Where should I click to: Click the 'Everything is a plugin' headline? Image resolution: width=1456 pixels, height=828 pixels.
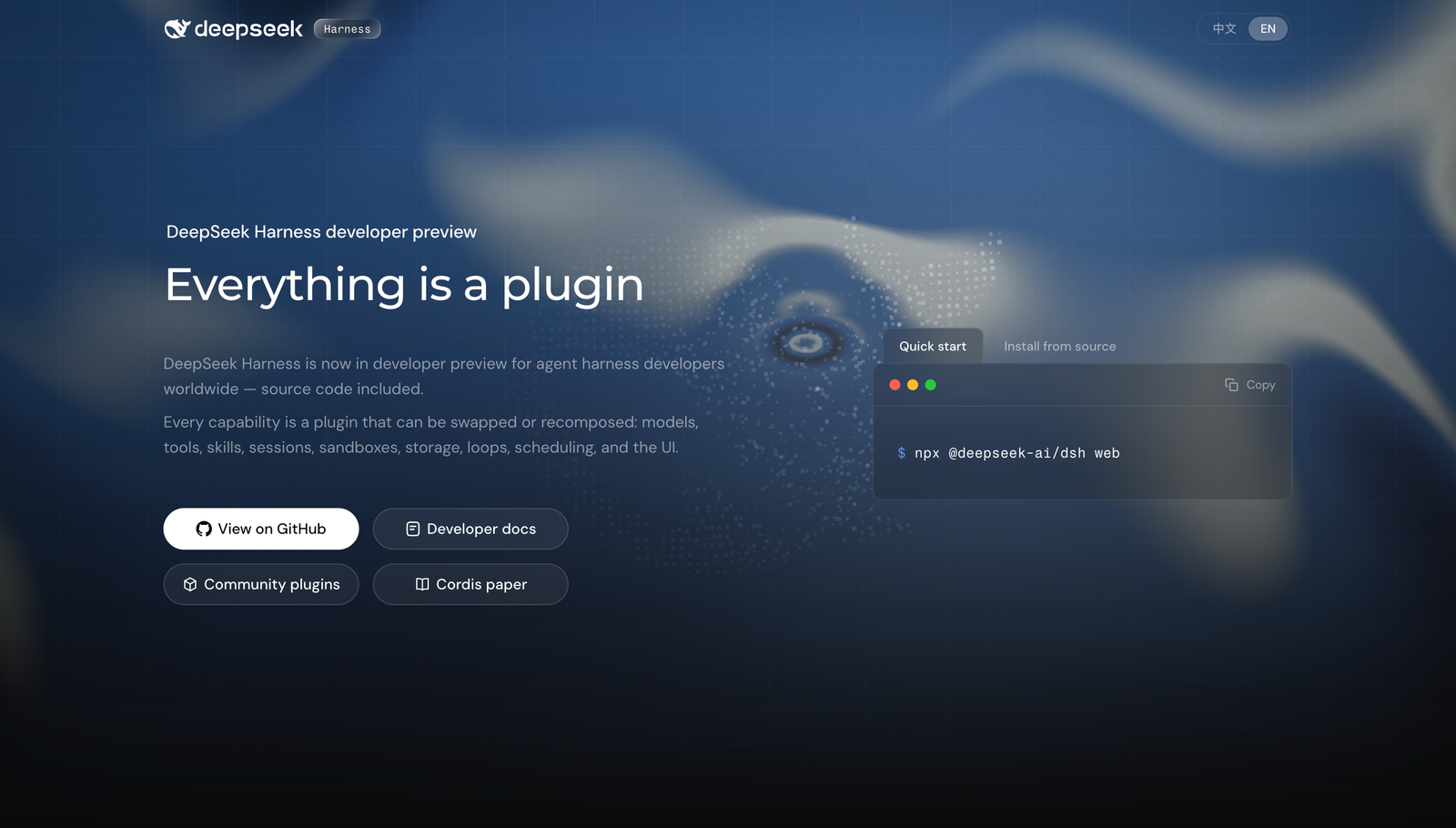[x=404, y=285]
